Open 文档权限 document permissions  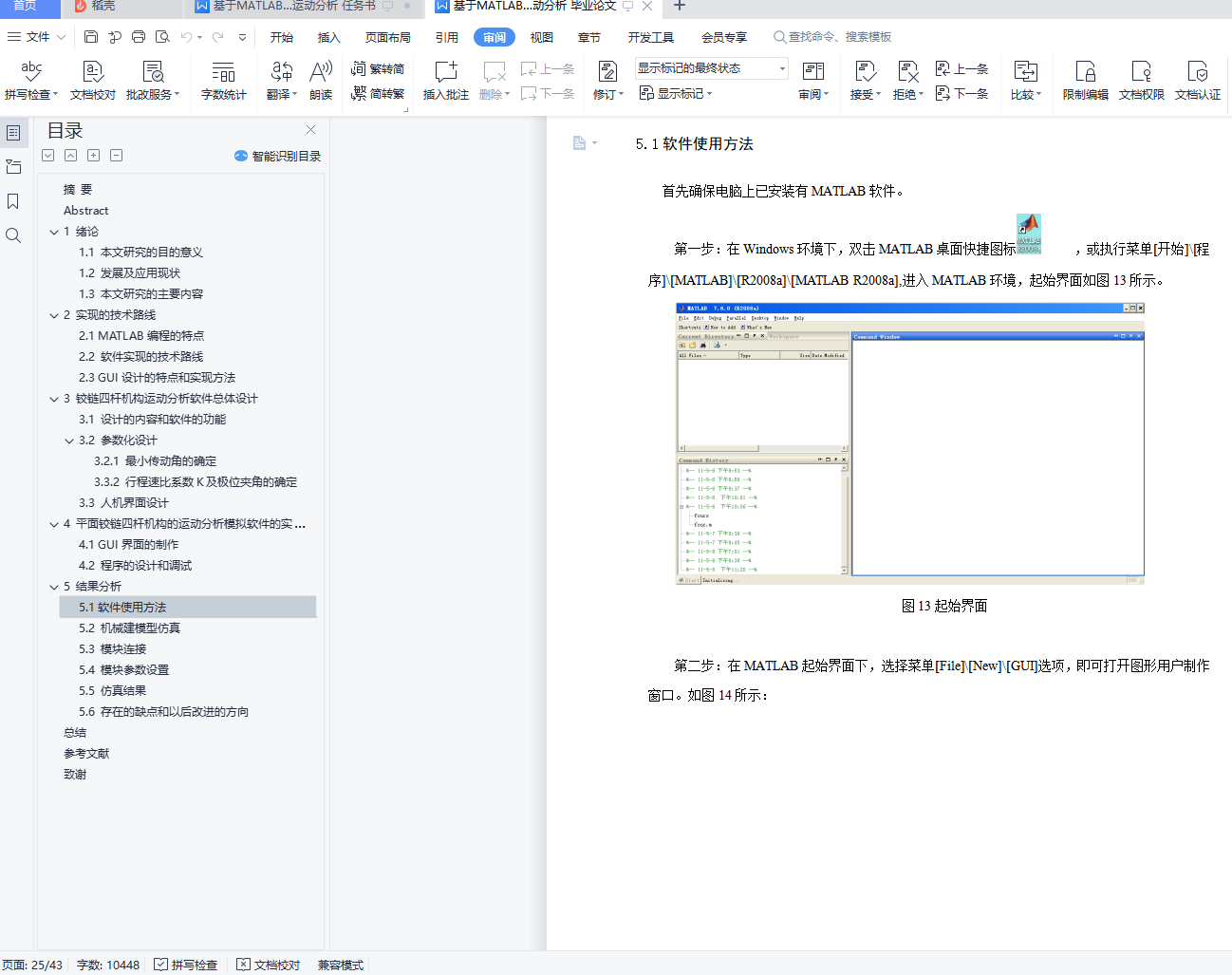click(x=1142, y=80)
